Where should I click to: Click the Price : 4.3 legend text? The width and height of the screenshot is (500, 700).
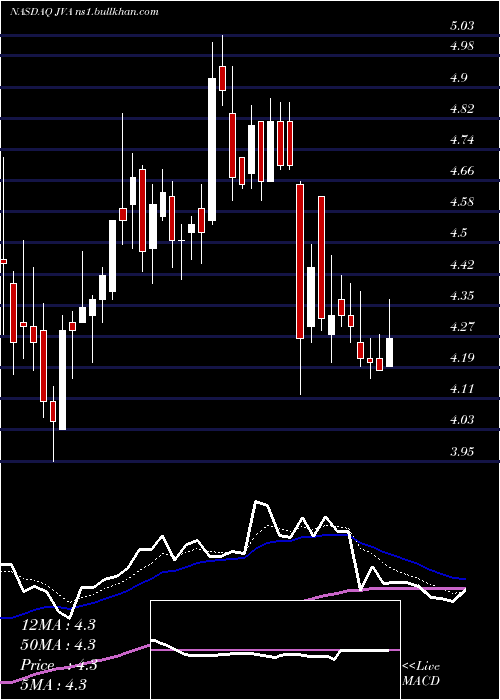coord(58,665)
